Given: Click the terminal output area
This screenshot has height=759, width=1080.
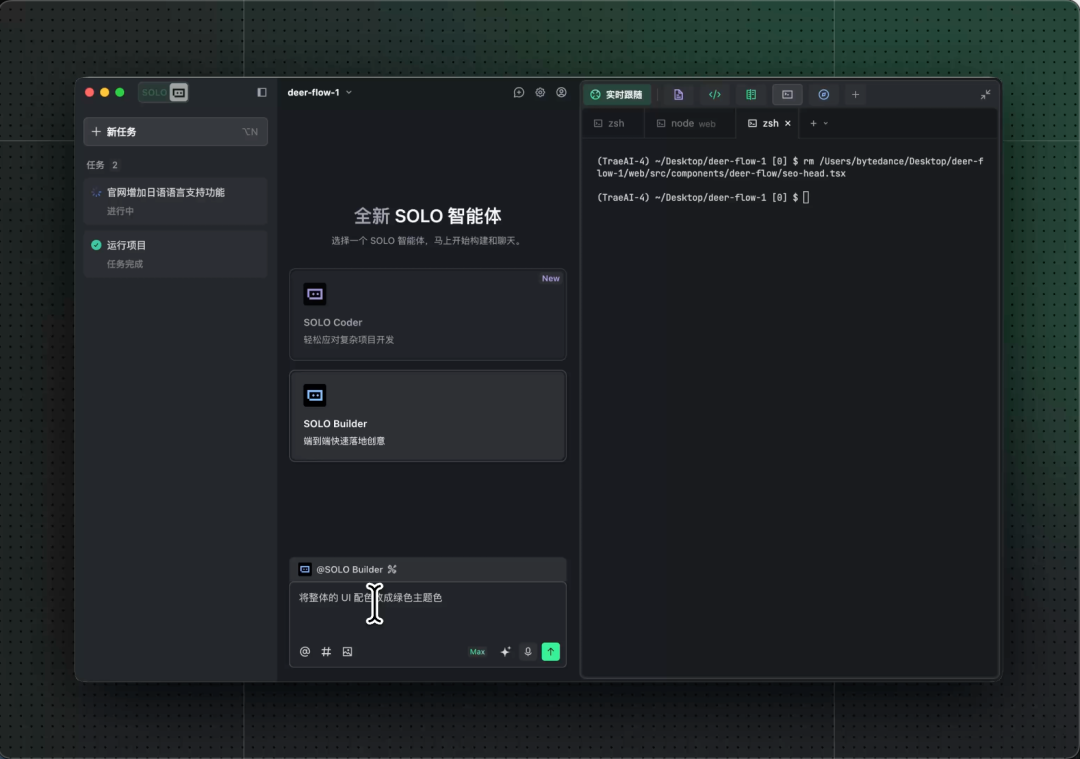Looking at the screenshot, I should pos(790,406).
